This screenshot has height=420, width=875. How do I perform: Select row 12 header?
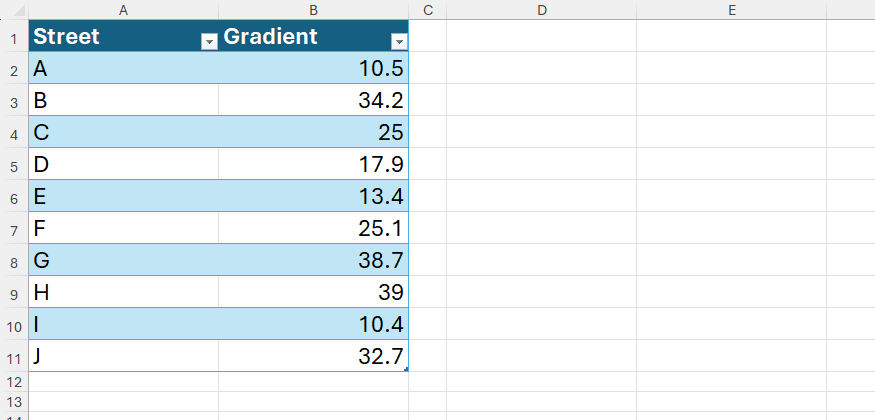click(14, 382)
